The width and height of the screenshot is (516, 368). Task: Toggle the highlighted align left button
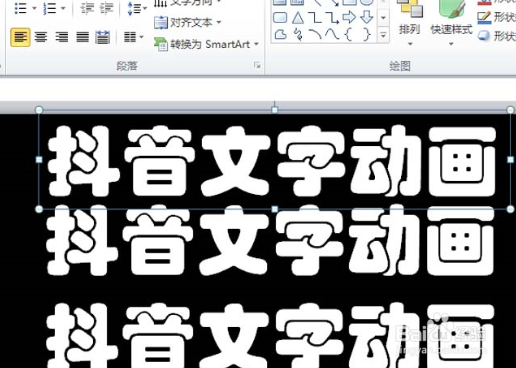(20, 37)
